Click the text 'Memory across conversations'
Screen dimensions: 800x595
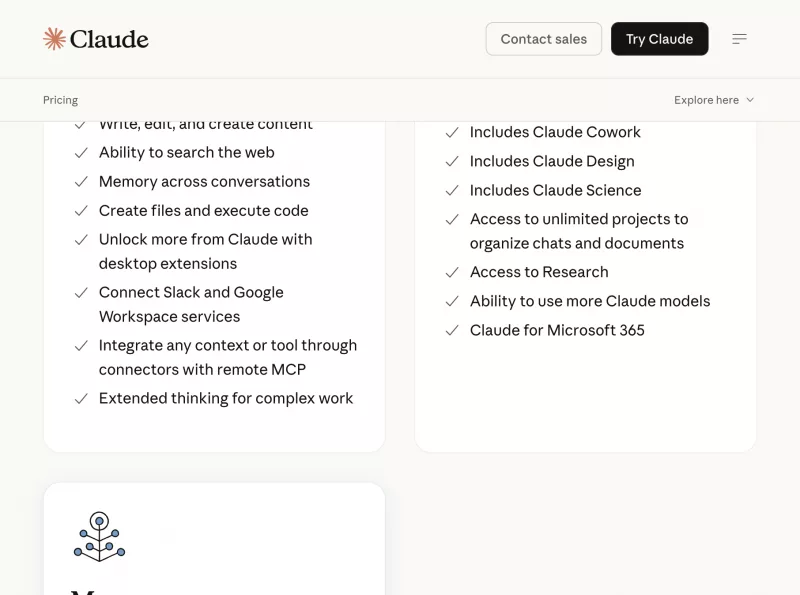205,182
